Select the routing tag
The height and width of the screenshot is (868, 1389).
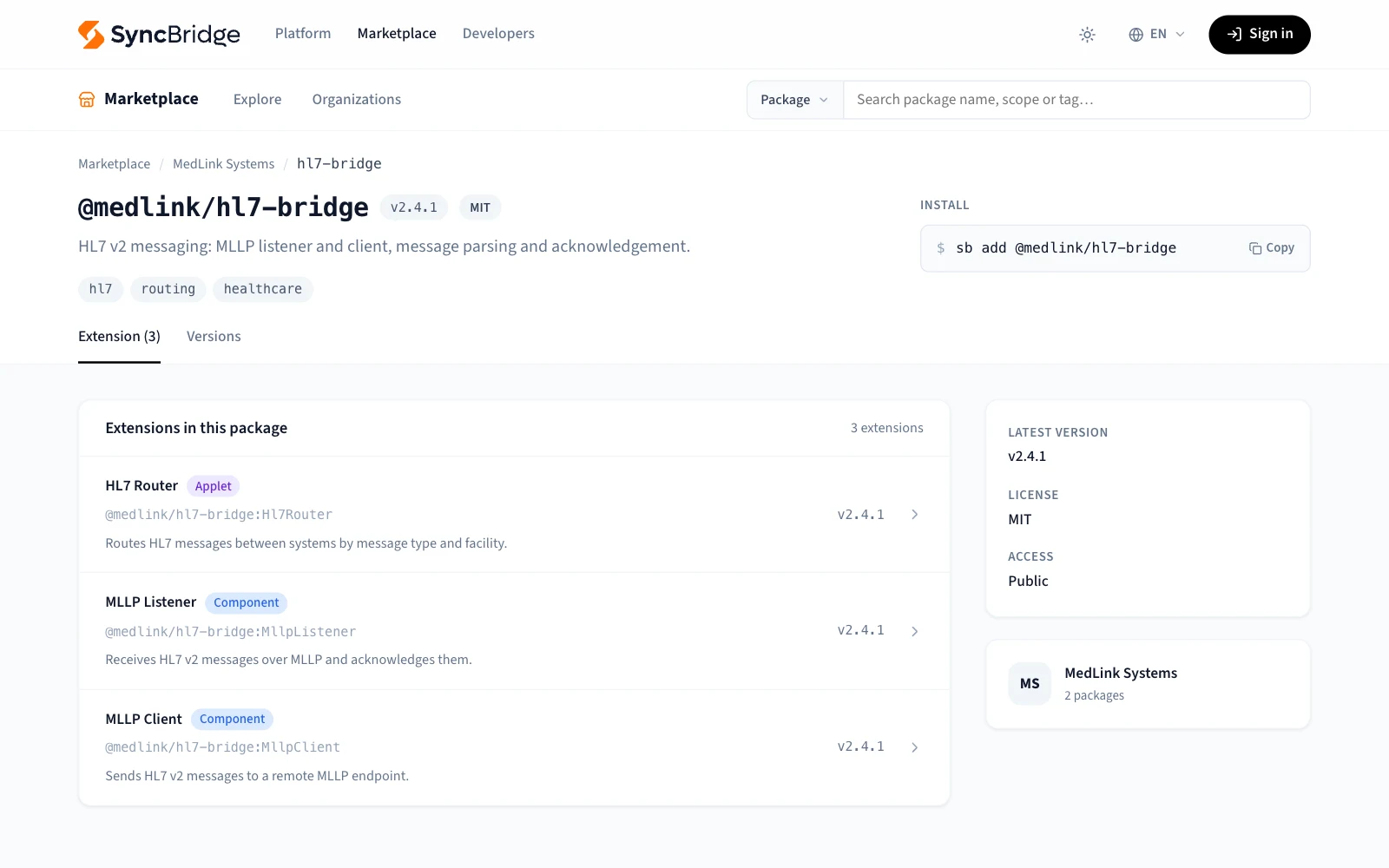[x=168, y=289]
